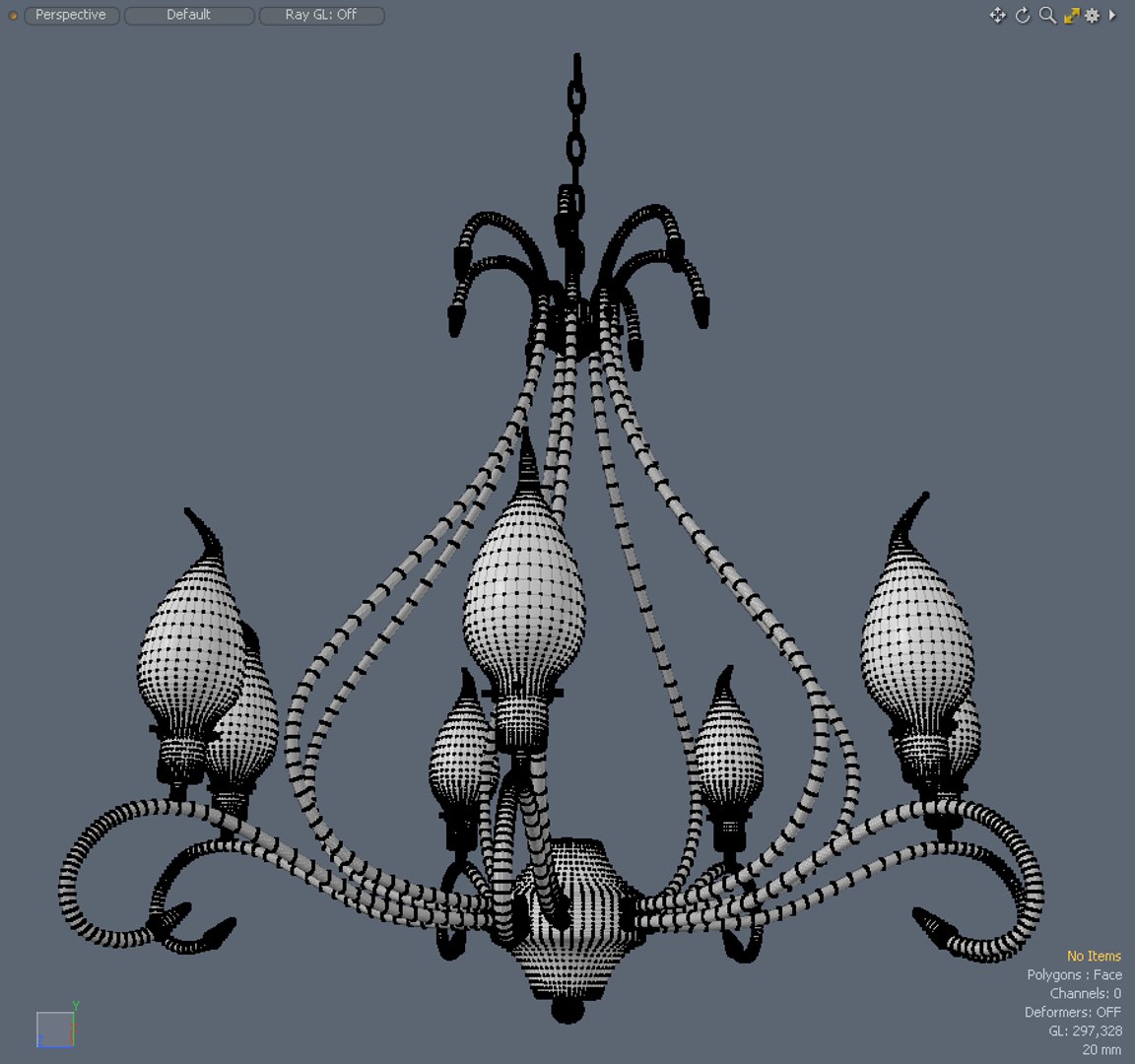Click the viewport rotate icon
Screen dimensions: 1135x1064
1022,15
